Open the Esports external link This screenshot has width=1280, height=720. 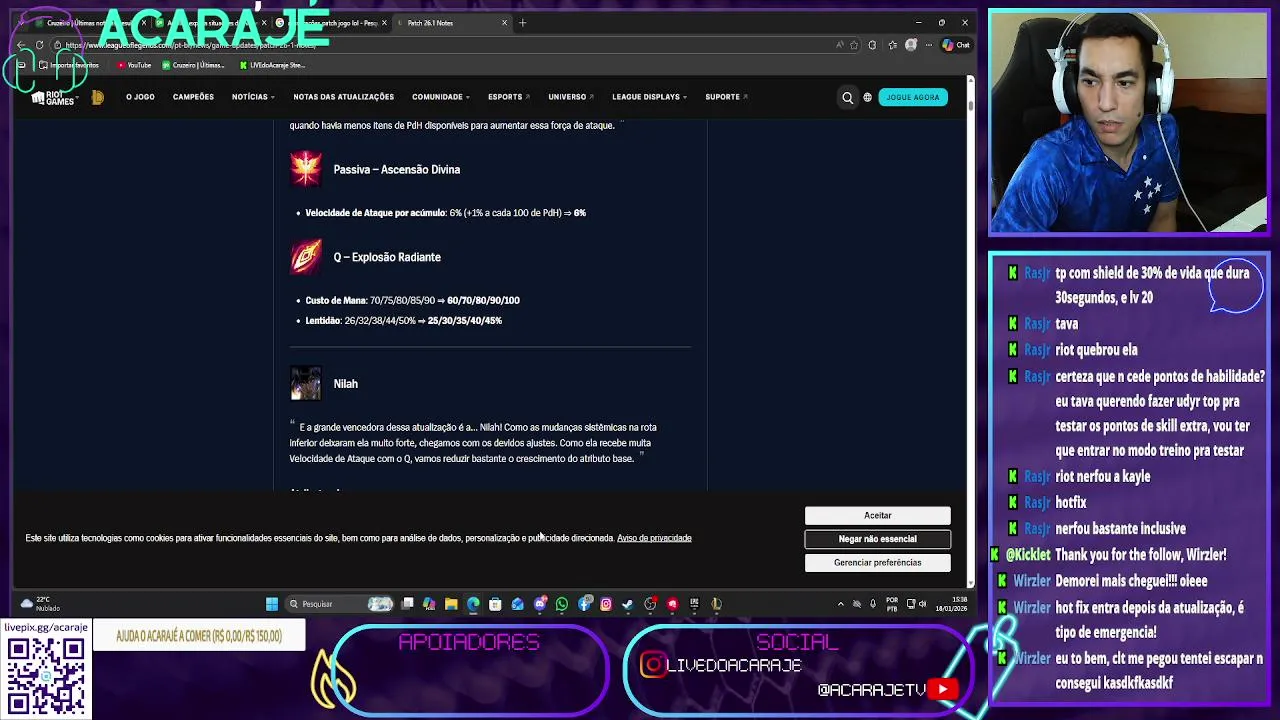(508, 97)
